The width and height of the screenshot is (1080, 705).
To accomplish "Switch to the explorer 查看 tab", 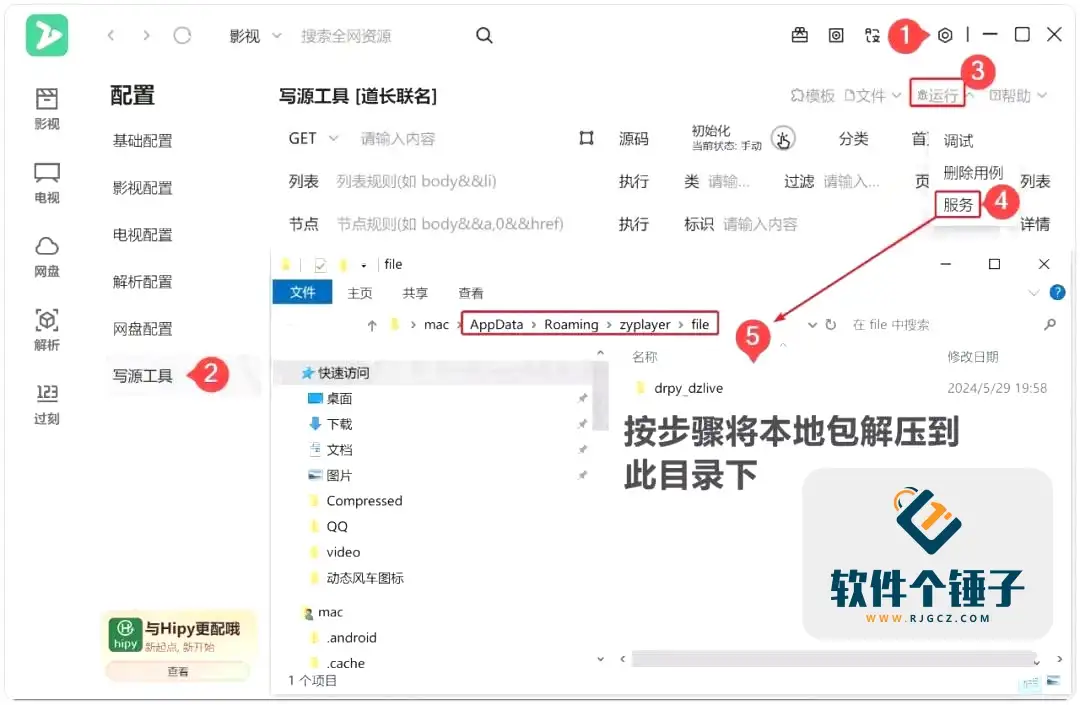I will [x=471, y=293].
